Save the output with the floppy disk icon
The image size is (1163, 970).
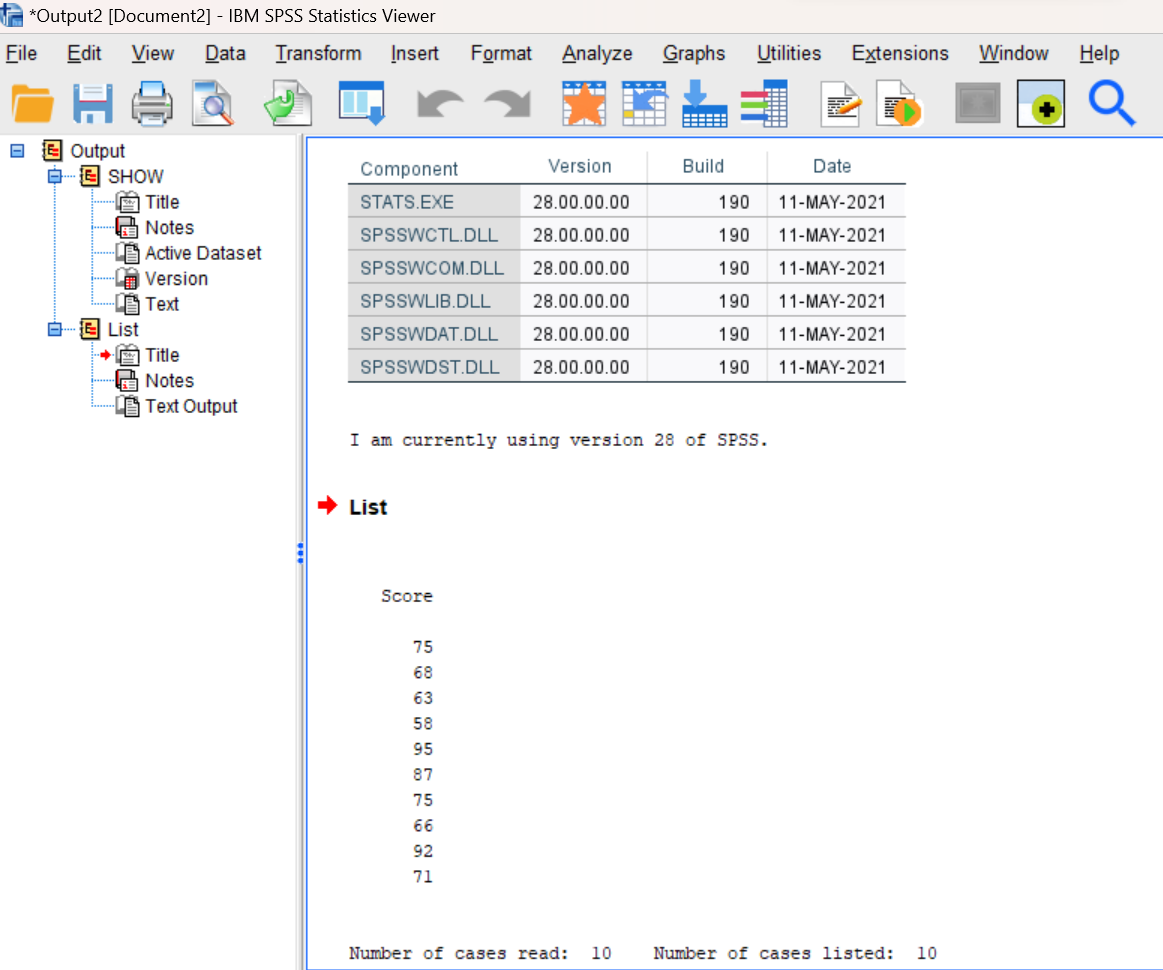[93, 104]
